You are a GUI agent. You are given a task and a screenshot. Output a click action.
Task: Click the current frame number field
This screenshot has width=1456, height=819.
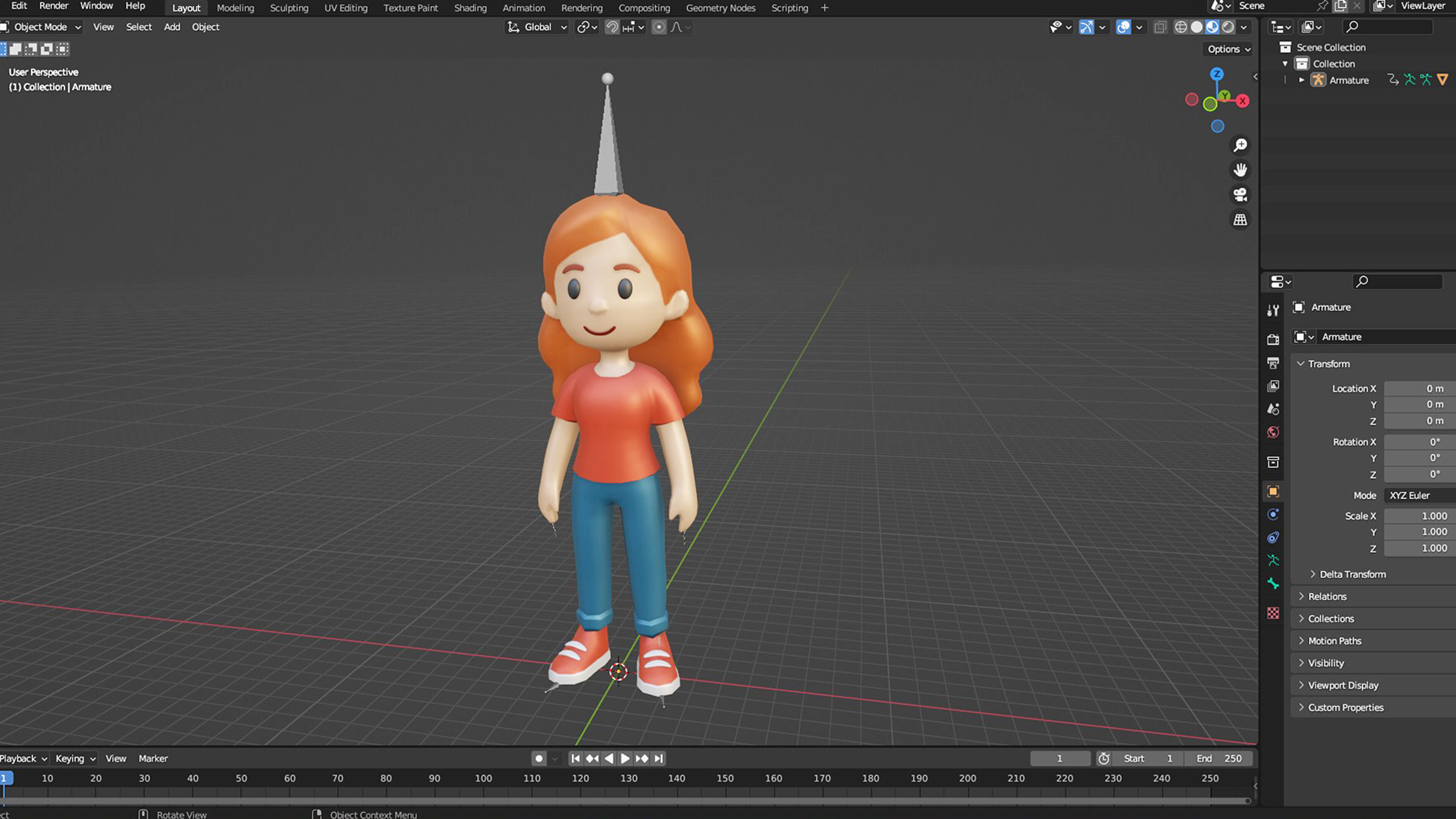1060,758
